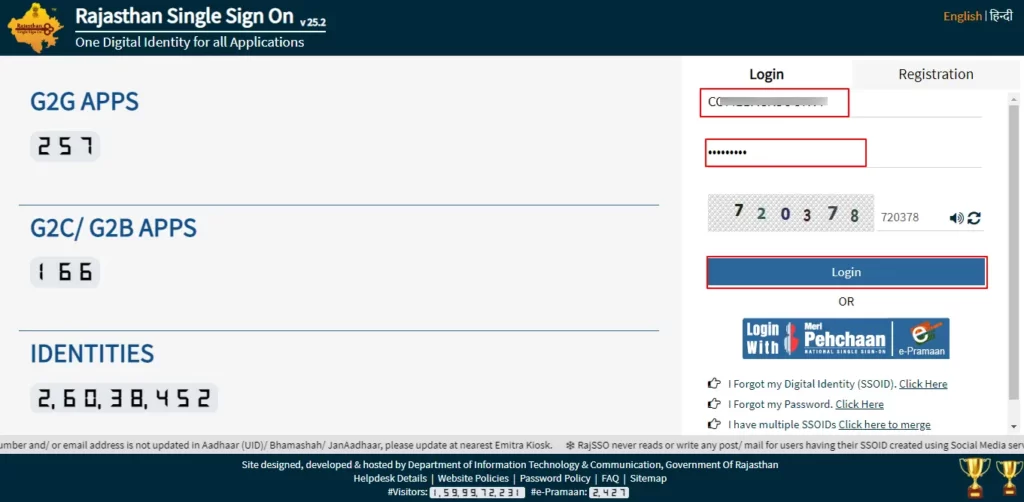This screenshot has height=502, width=1024.
Task: Refresh the captcha image
Action: tap(974, 218)
